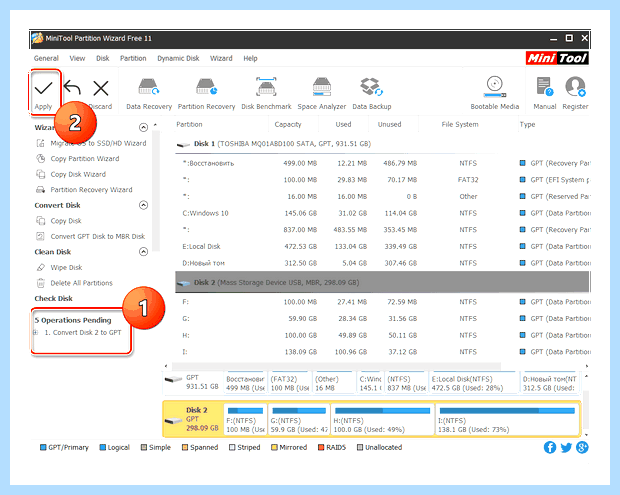Click the Disk 1 drive icon in list header
The height and width of the screenshot is (495, 620).
click(183, 144)
